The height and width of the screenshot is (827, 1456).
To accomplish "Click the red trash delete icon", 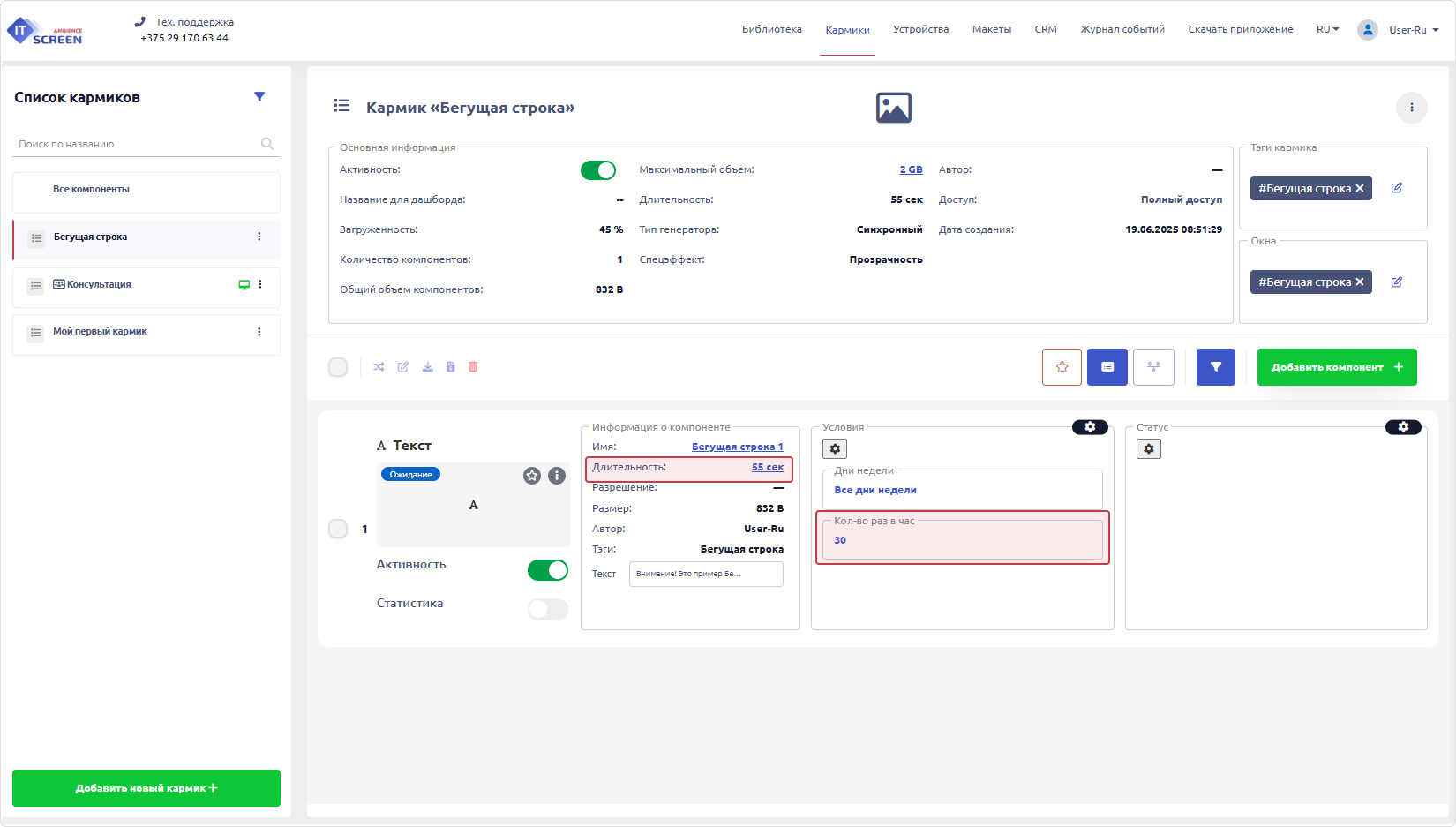I will tap(473, 367).
